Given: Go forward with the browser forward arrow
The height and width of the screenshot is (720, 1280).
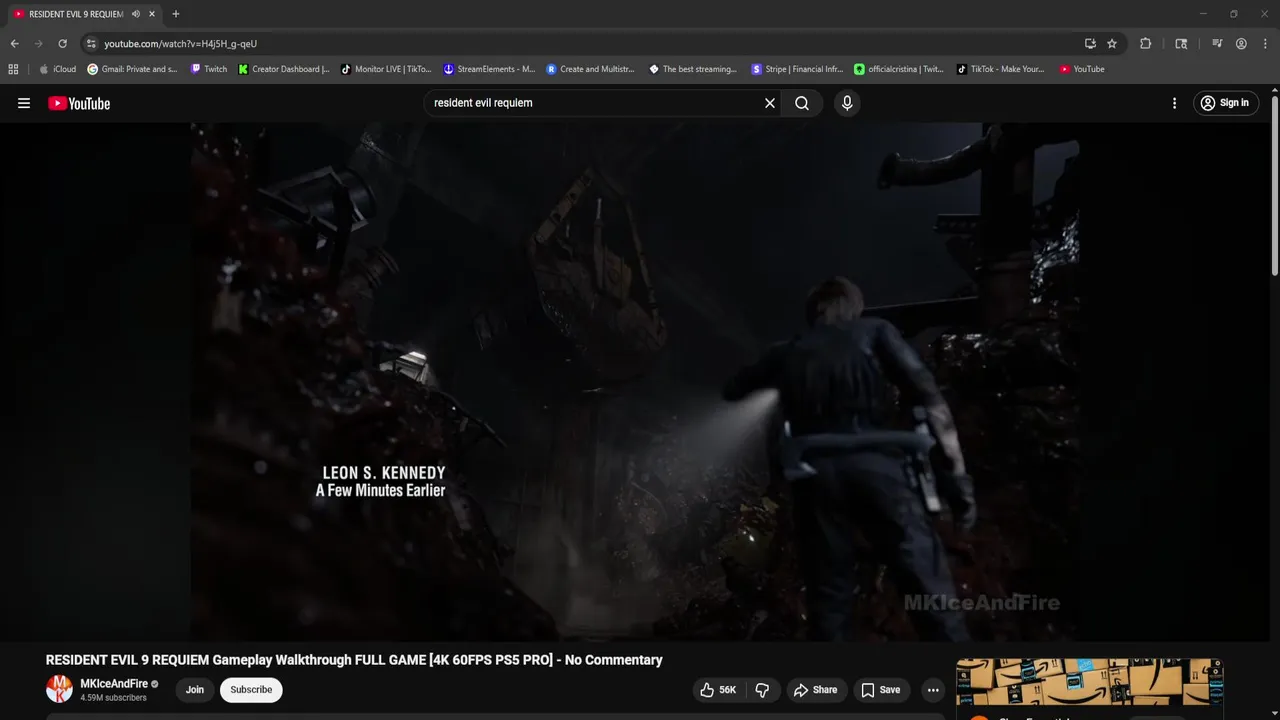Looking at the screenshot, I should (x=38, y=44).
